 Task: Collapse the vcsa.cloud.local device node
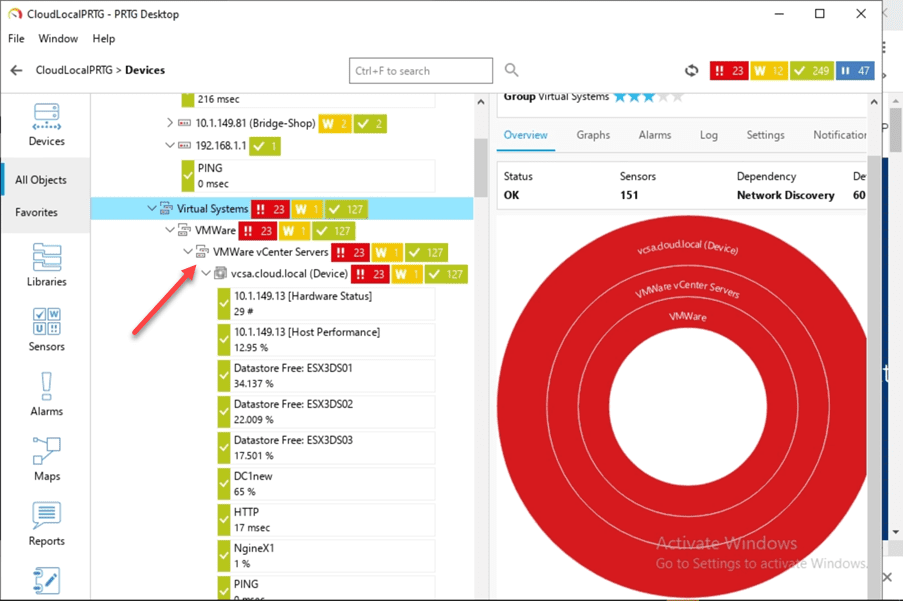[205, 273]
